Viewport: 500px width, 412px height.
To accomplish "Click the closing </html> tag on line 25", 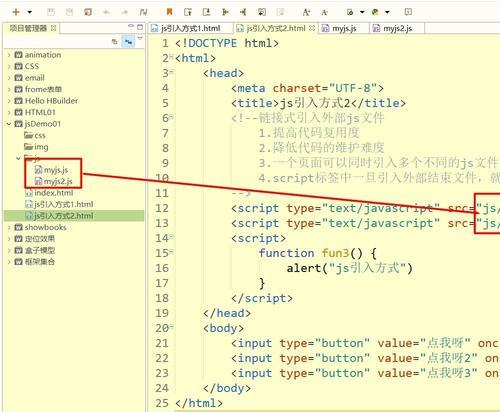I will coord(199,403).
